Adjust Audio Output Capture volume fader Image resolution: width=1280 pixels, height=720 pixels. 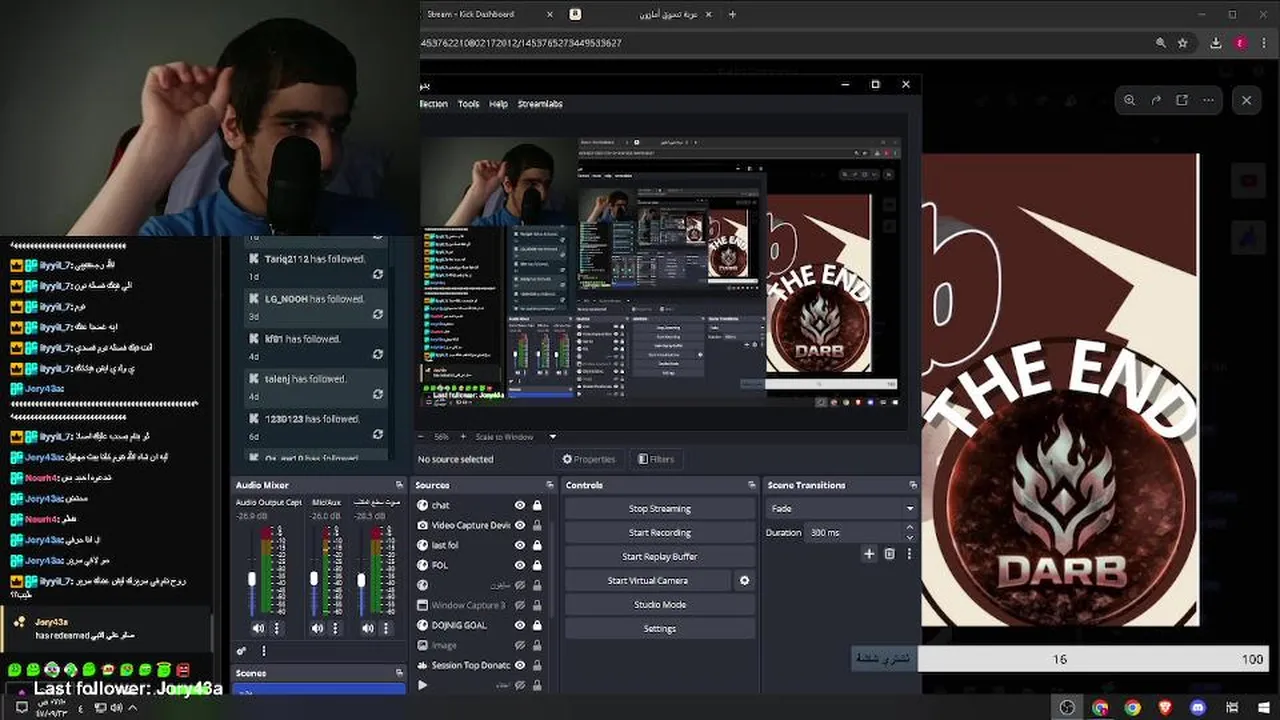click(x=252, y=578)
